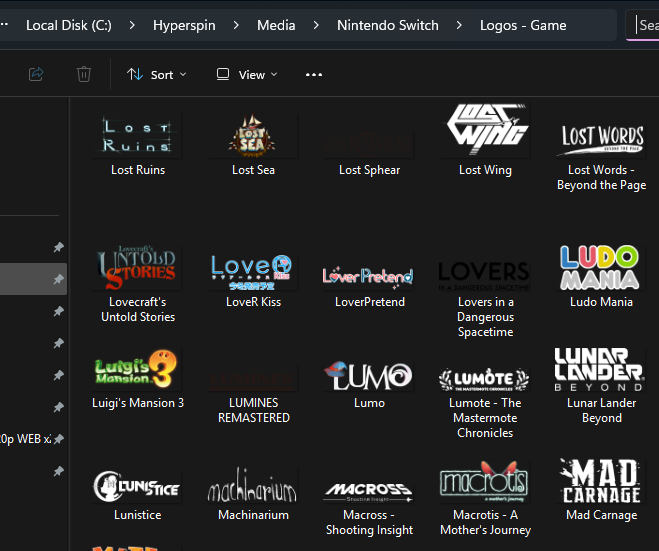Viewport: 659px width, 551px height.
Task: Click pin icon next to WEB sidebar item
Action: coord(59,439)
